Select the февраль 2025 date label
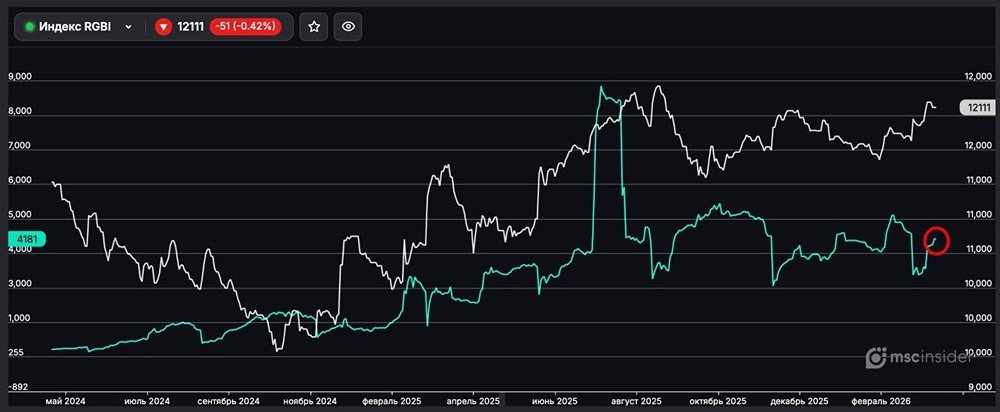The image size is (1000, 412). 390,402
